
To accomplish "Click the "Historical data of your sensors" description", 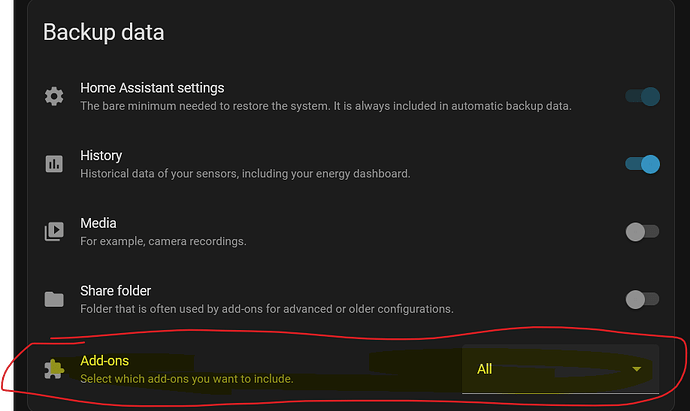I will [245, 173].
